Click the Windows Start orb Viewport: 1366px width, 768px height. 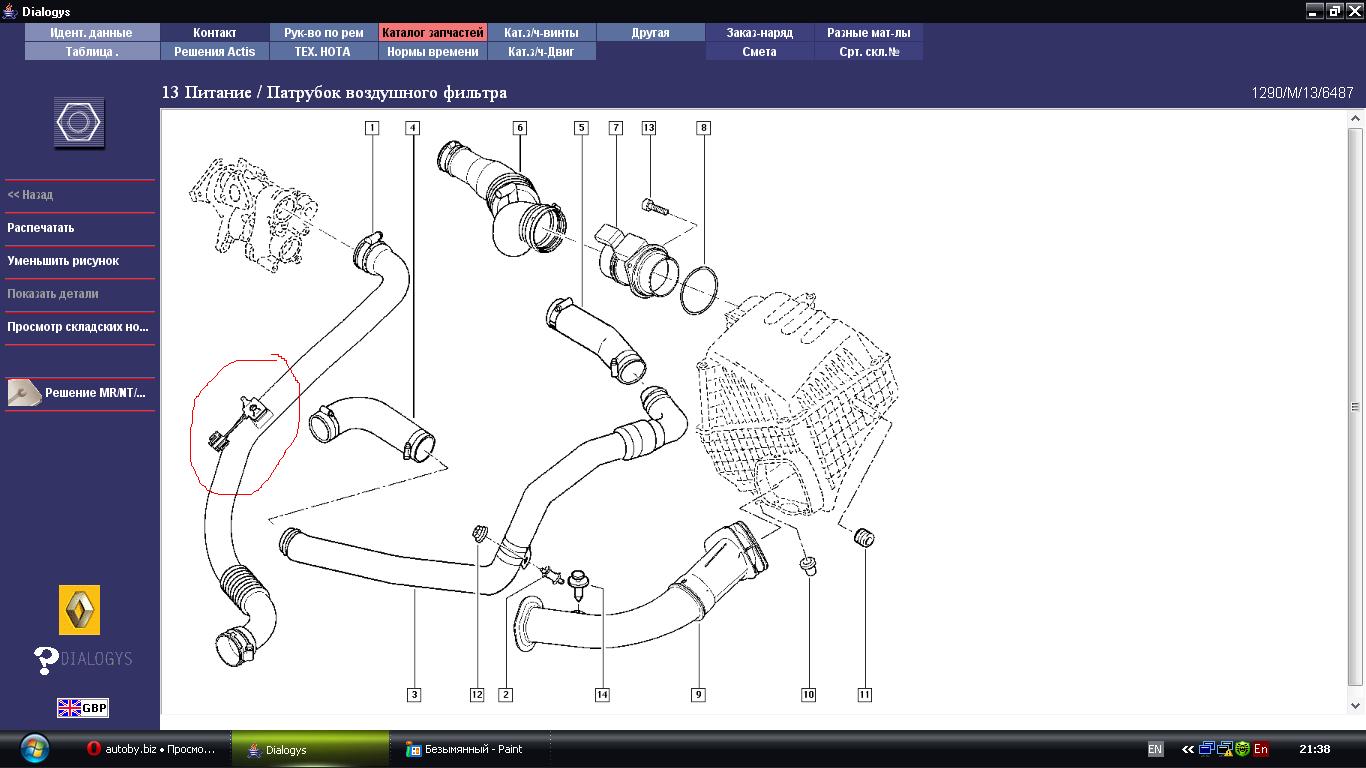(34, 749)
